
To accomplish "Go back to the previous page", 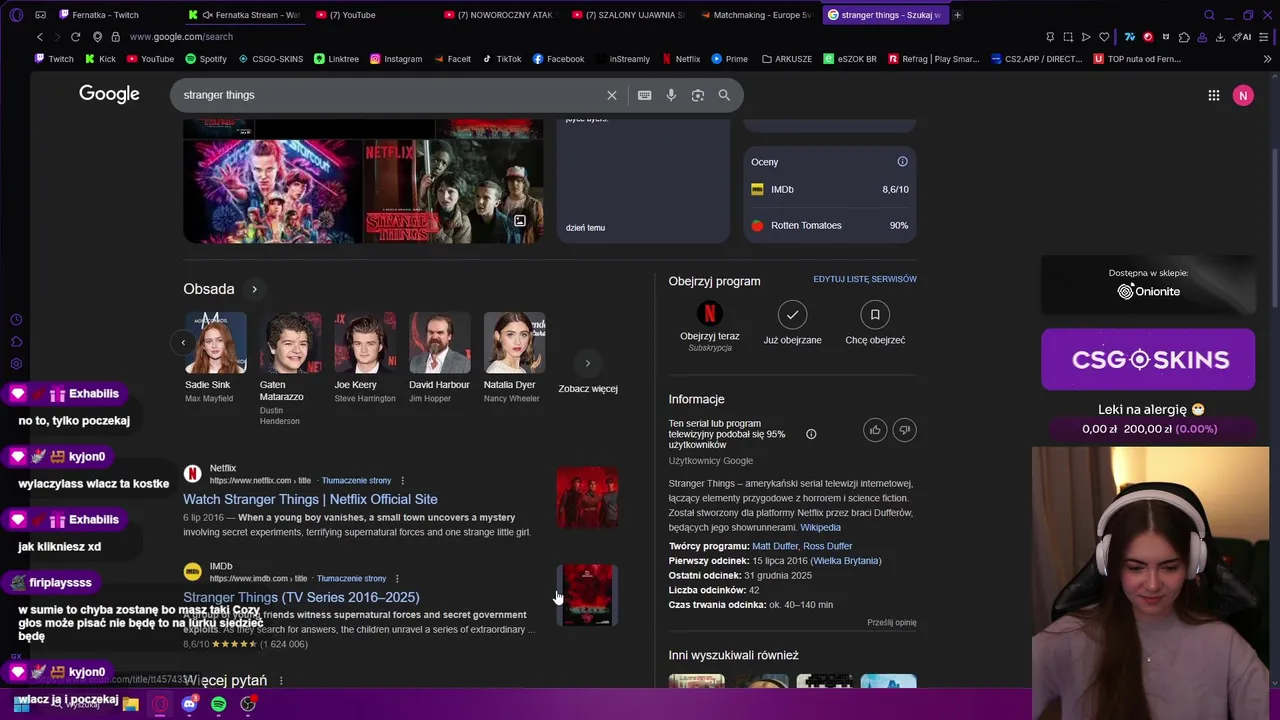I will [40, 37].
